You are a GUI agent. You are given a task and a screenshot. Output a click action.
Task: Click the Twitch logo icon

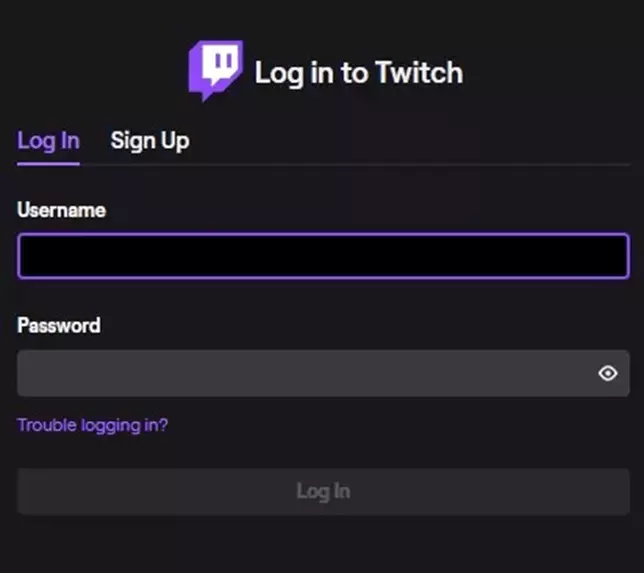(216, 70)
